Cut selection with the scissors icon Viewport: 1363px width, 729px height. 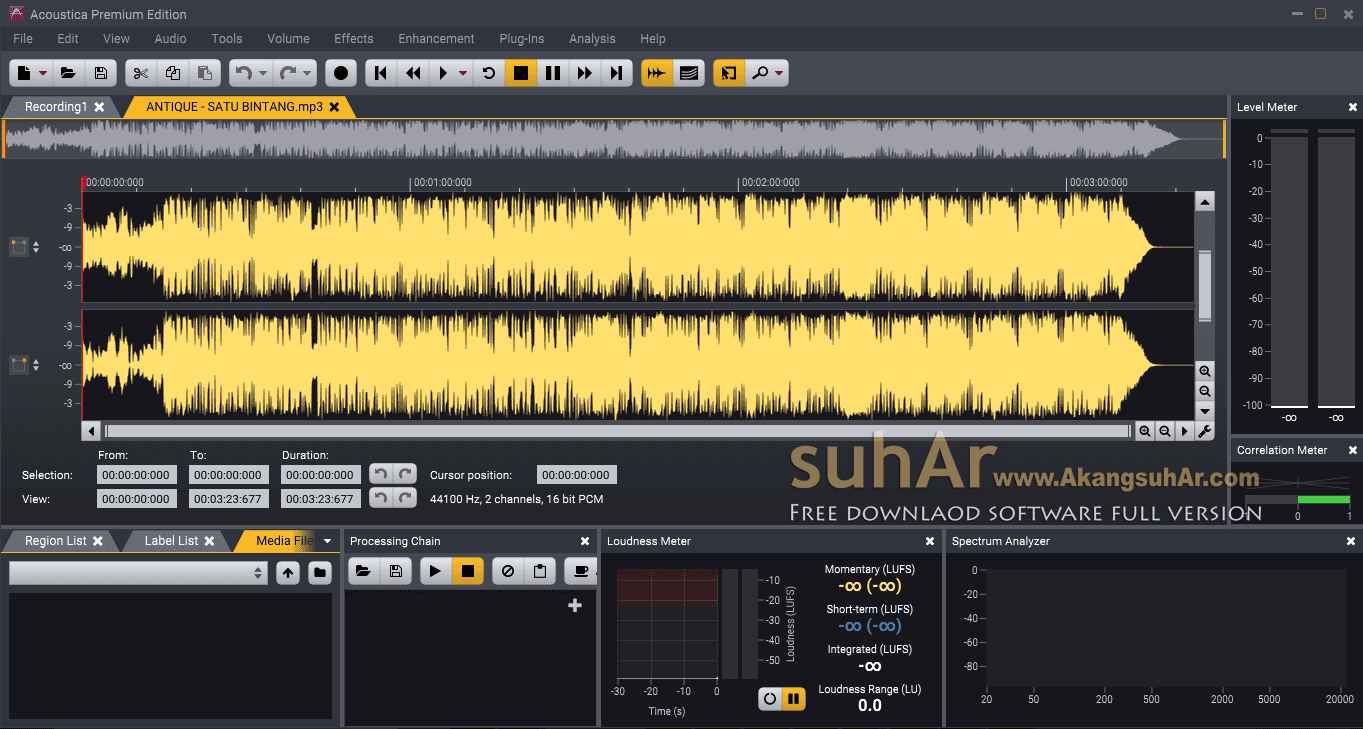(141, 73)
